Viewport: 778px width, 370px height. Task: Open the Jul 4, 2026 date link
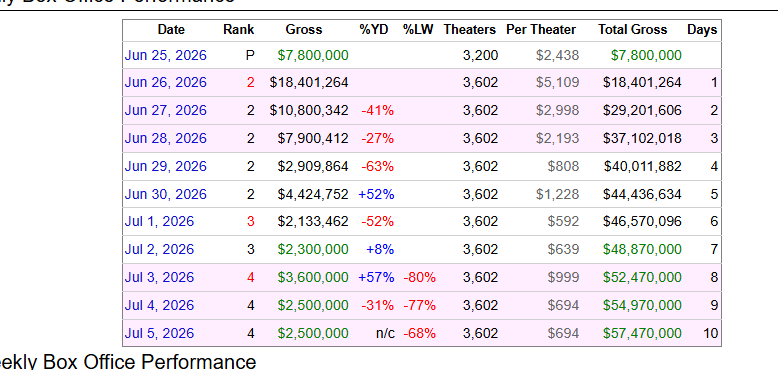(x=159, y=305)
